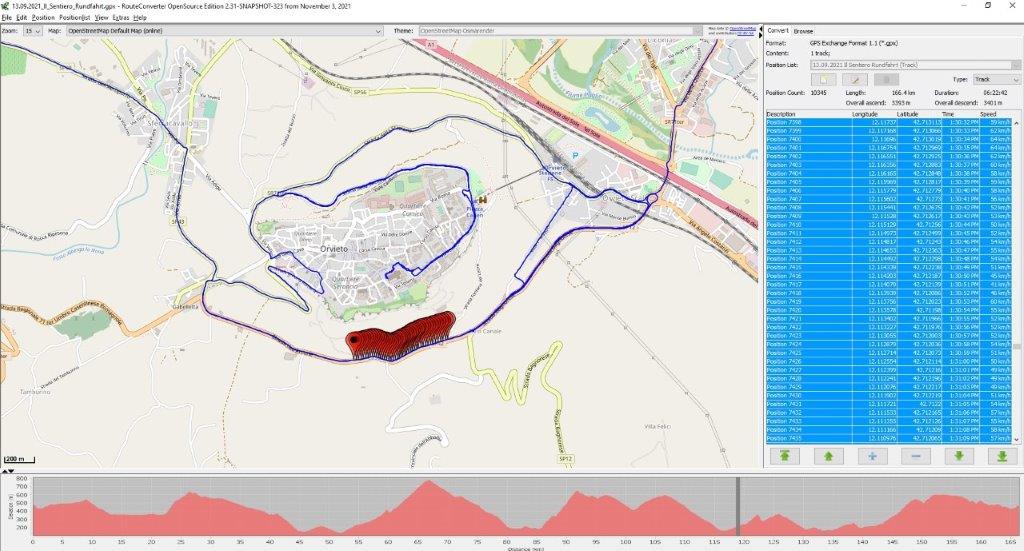Open the PositionList menu

click(x=74, y=18)
